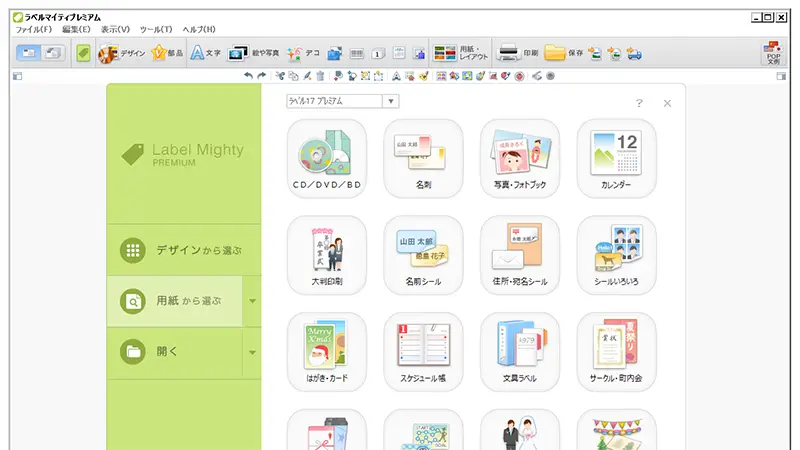This screenshot has width=800, height=450.
Task: Close the category selection dialog
Action: (x=667, y=103)
